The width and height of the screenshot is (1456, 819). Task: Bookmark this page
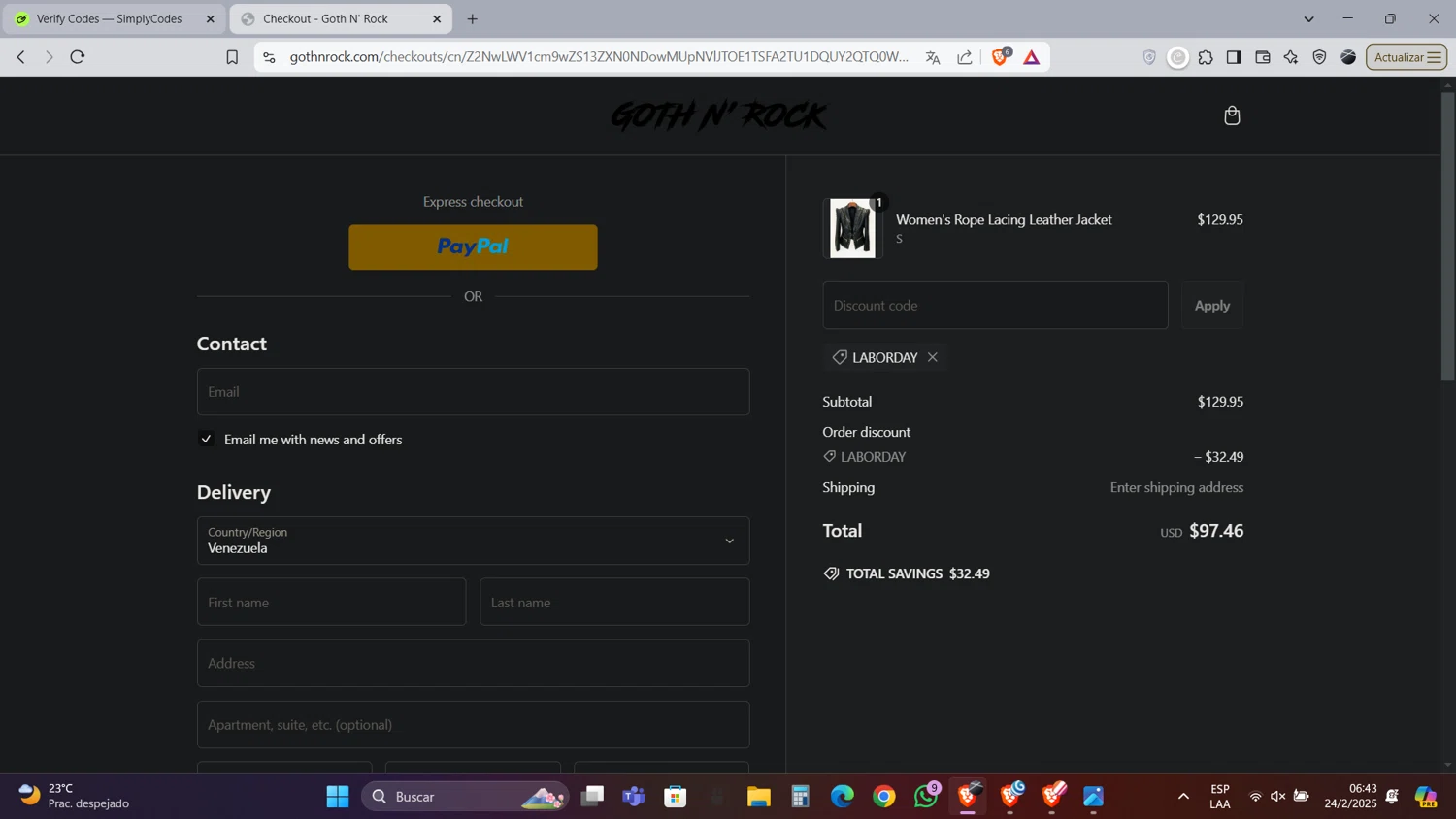pos(232,57)
